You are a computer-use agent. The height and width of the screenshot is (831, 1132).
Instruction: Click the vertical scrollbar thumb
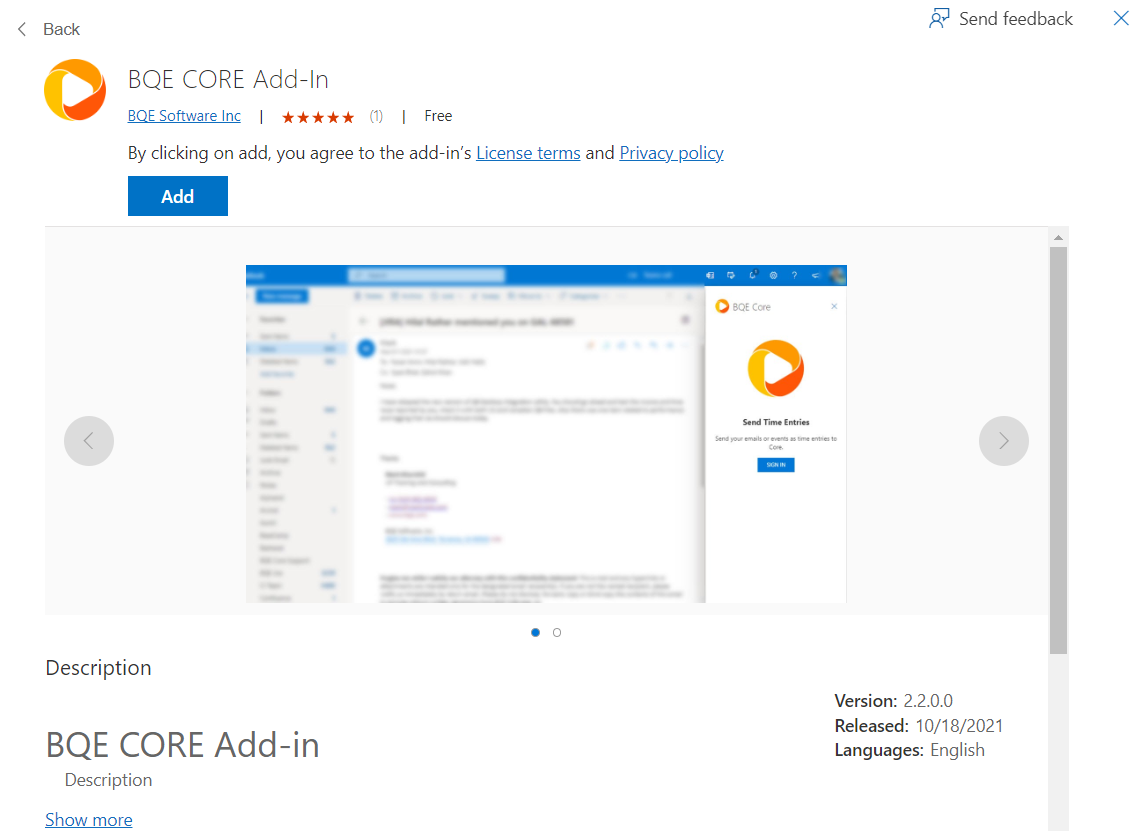pyautogui.click(x=1058, y=451)
